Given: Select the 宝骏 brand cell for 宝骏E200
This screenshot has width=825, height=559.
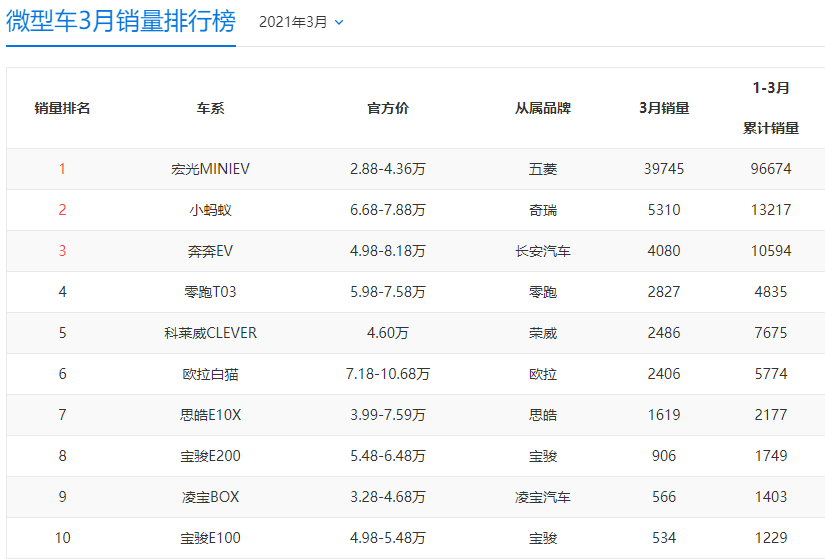Looking at the screenshot, I should coord(543,456).
